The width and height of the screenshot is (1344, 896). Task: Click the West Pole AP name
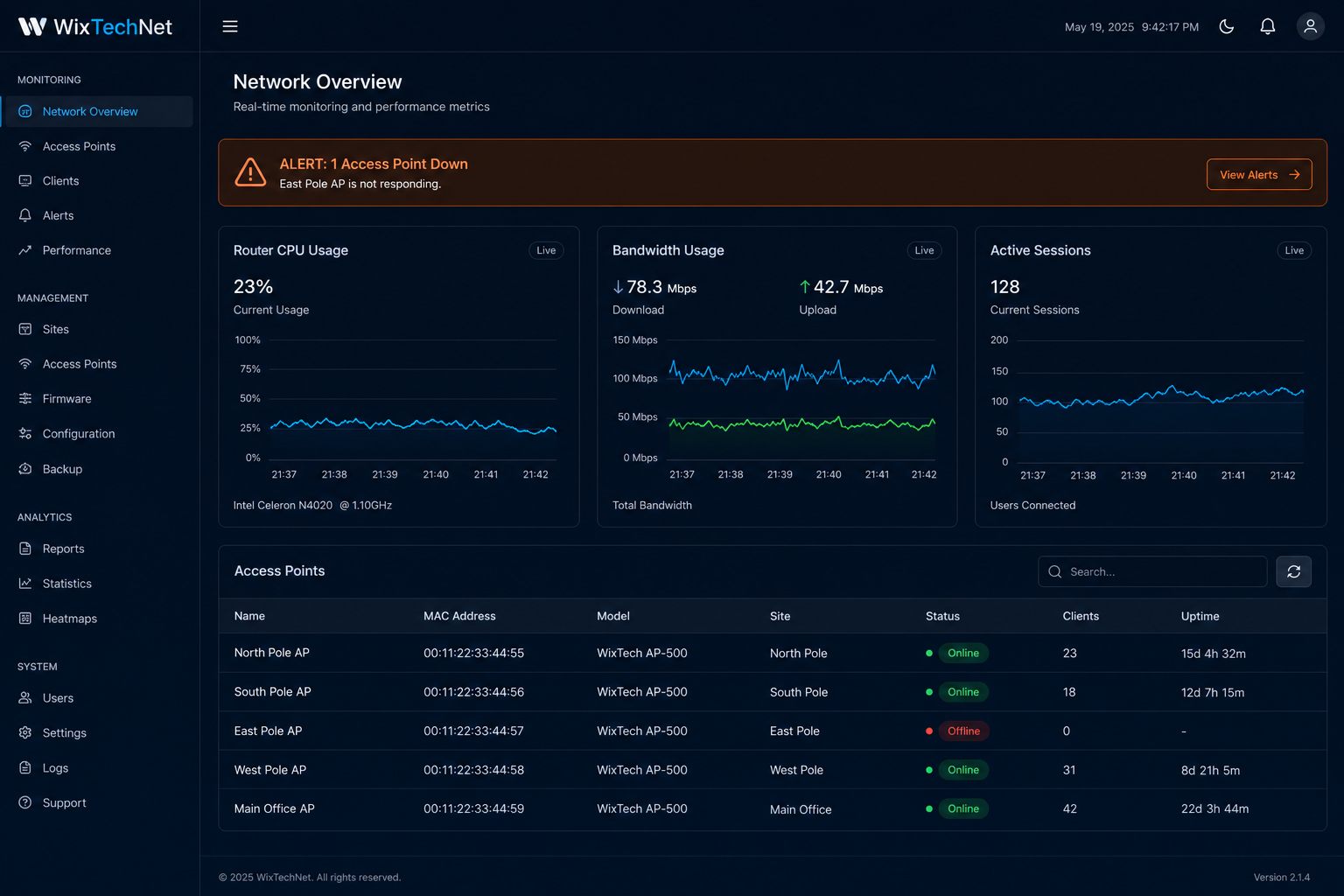tap(269, 770)
